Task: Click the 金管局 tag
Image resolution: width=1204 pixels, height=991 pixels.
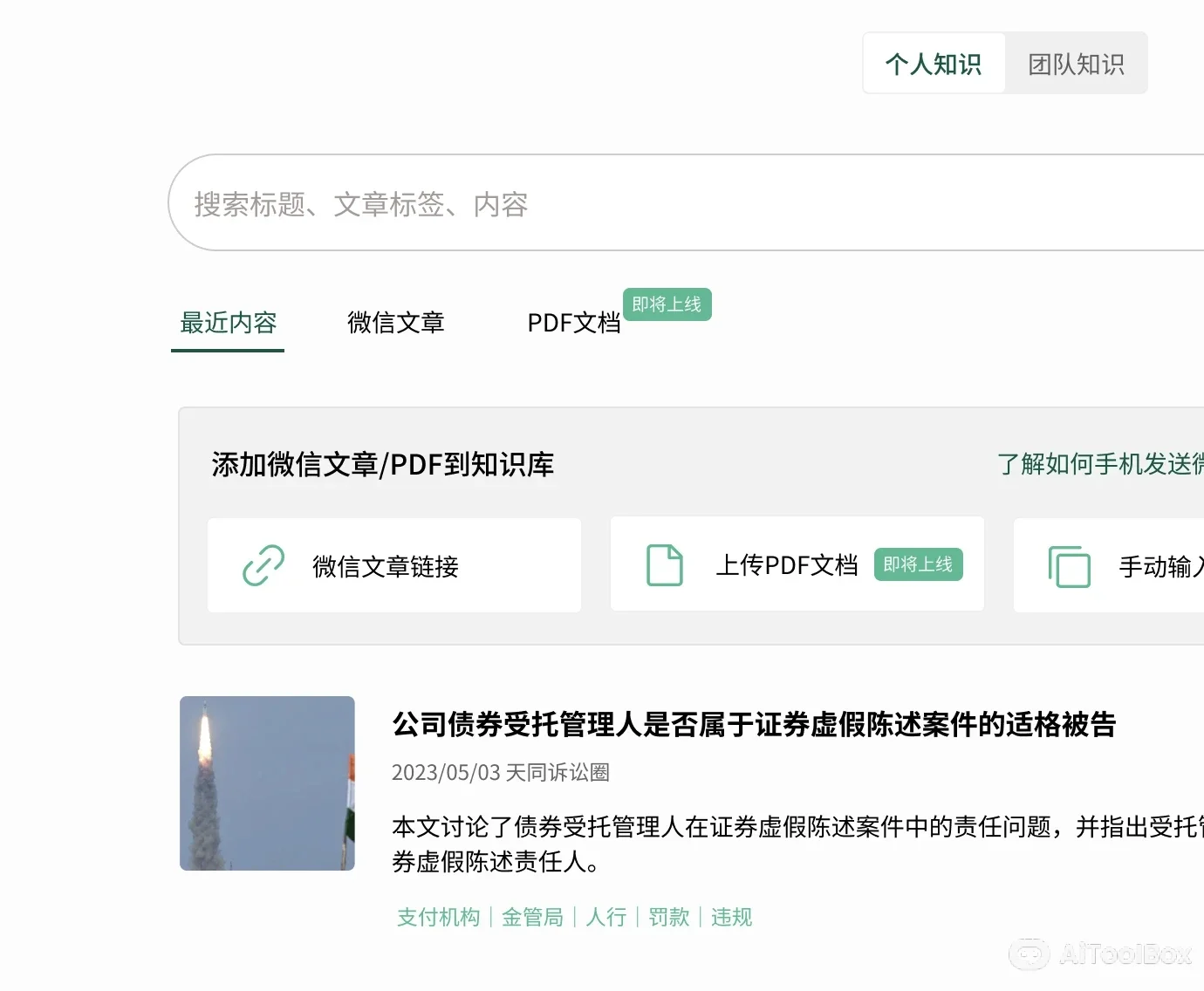Action: pos(532,917)
